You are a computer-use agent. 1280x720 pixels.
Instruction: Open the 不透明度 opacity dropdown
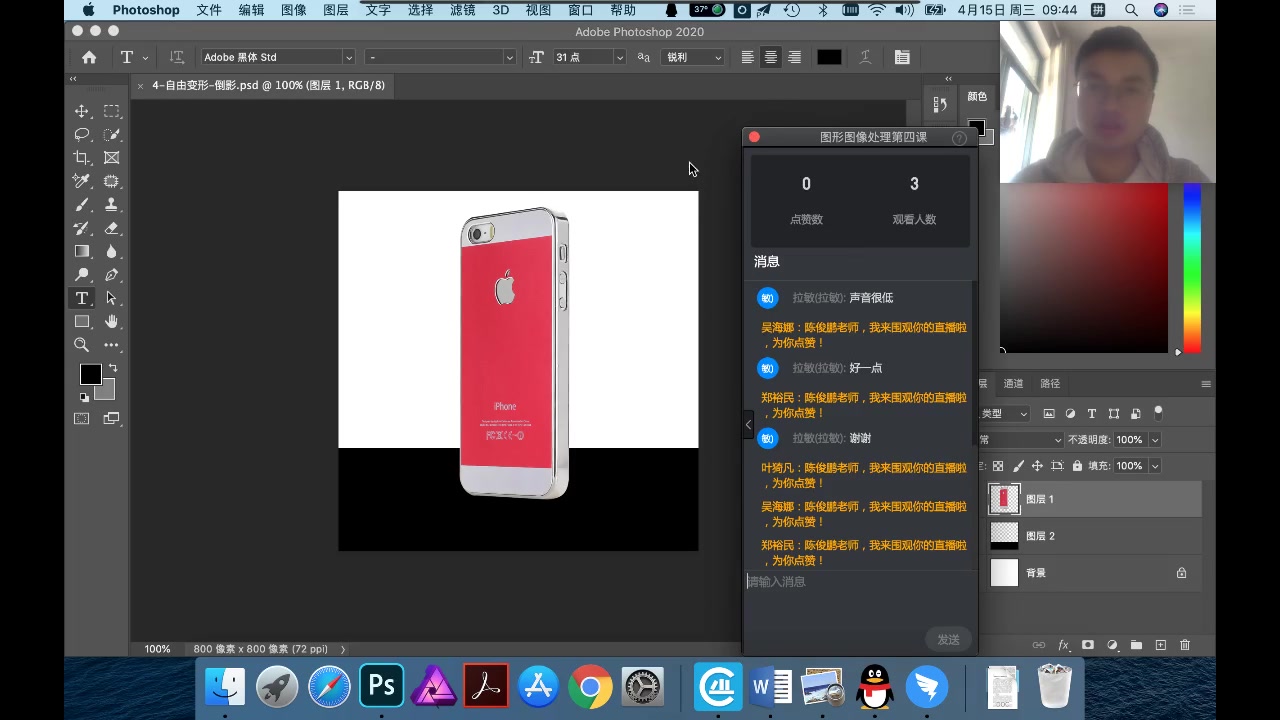click(1155, 440)
